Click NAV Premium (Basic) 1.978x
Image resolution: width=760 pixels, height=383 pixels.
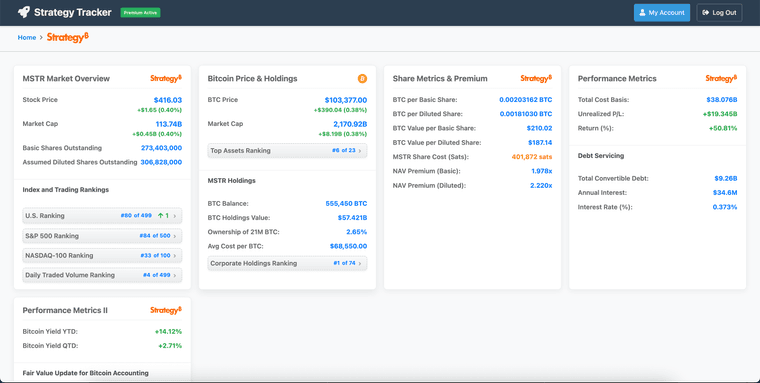[542, 171]
